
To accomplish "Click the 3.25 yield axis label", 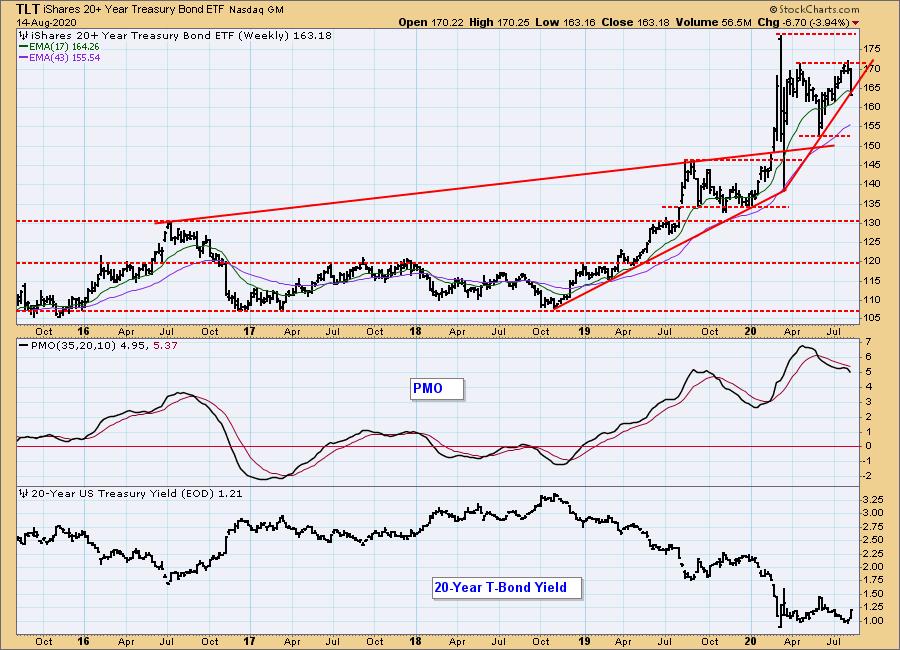I will 872,498.
